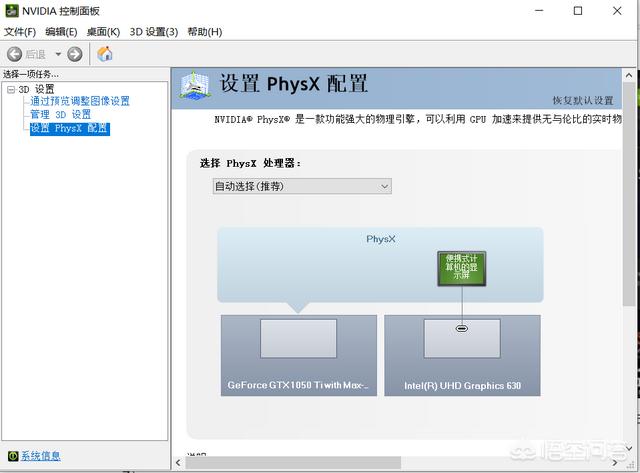Viewport: 640px width, 473px height.
Task: Click the vertical scrollbar thumb
Action: click(x=629, y=194)
